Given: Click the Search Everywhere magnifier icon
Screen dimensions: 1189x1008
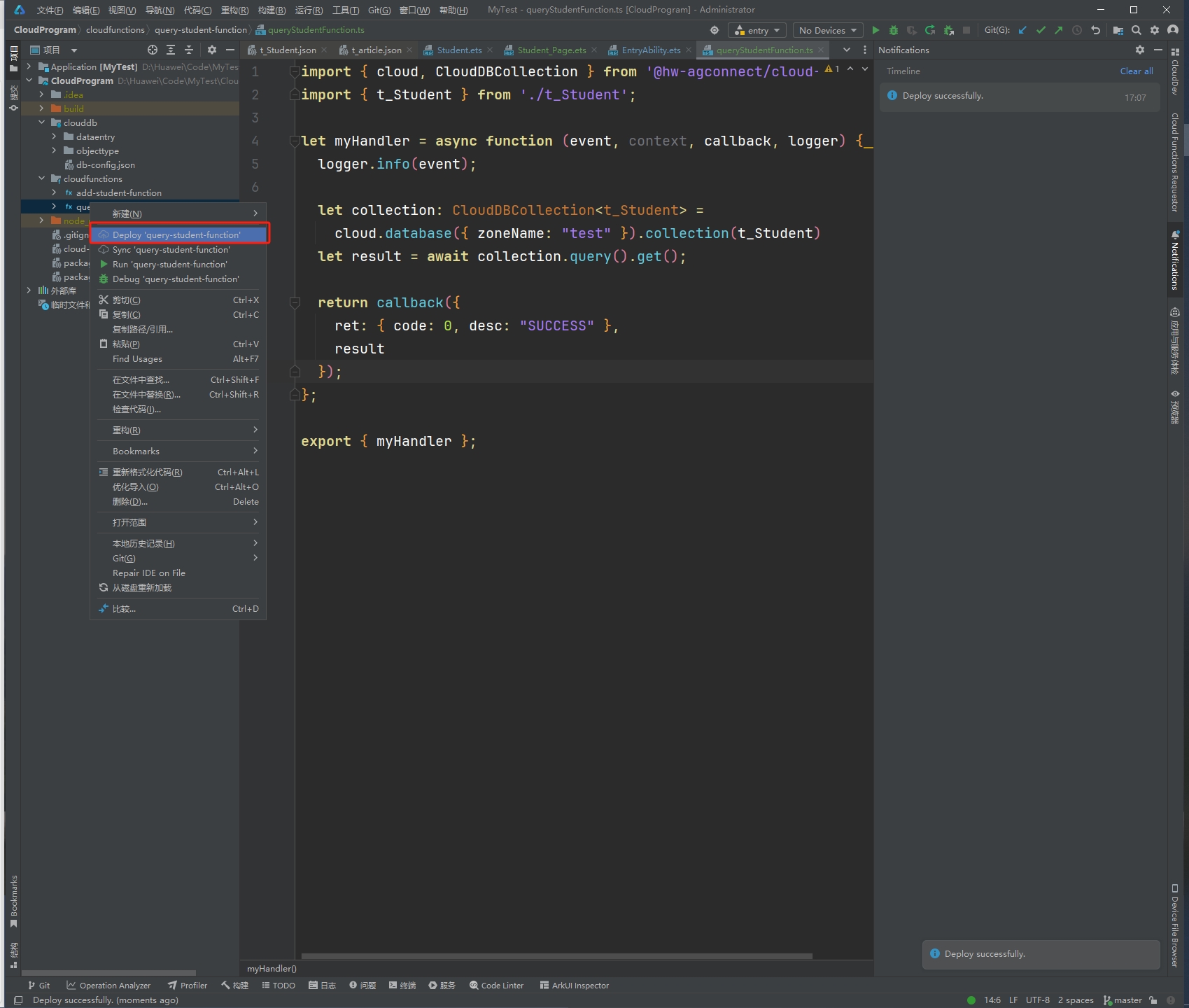Looking at the screenshot, I should point(1137,30).
